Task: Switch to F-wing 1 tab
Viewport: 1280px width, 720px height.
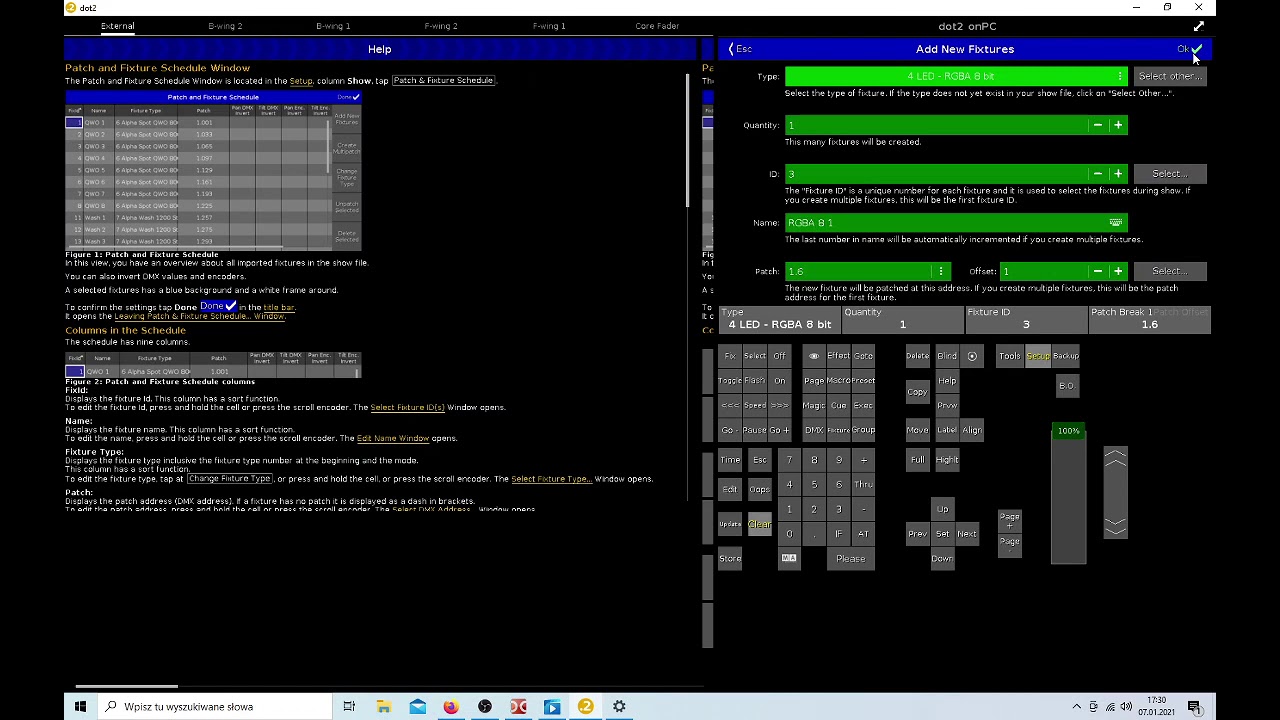Action: [x=549, y=26]
